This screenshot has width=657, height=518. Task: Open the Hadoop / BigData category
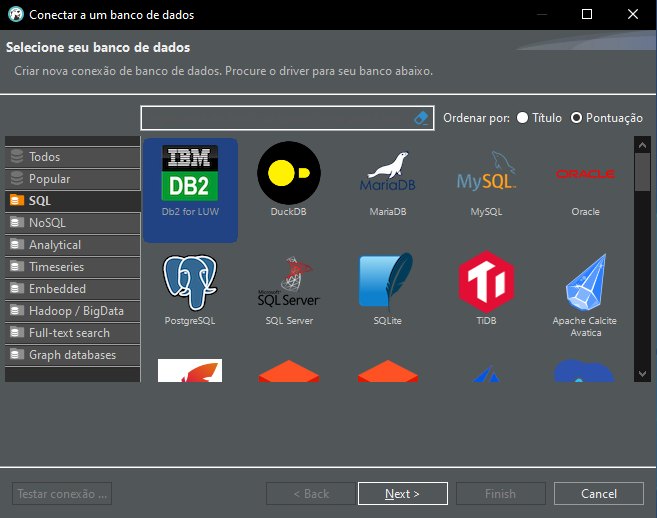[72, 311]
